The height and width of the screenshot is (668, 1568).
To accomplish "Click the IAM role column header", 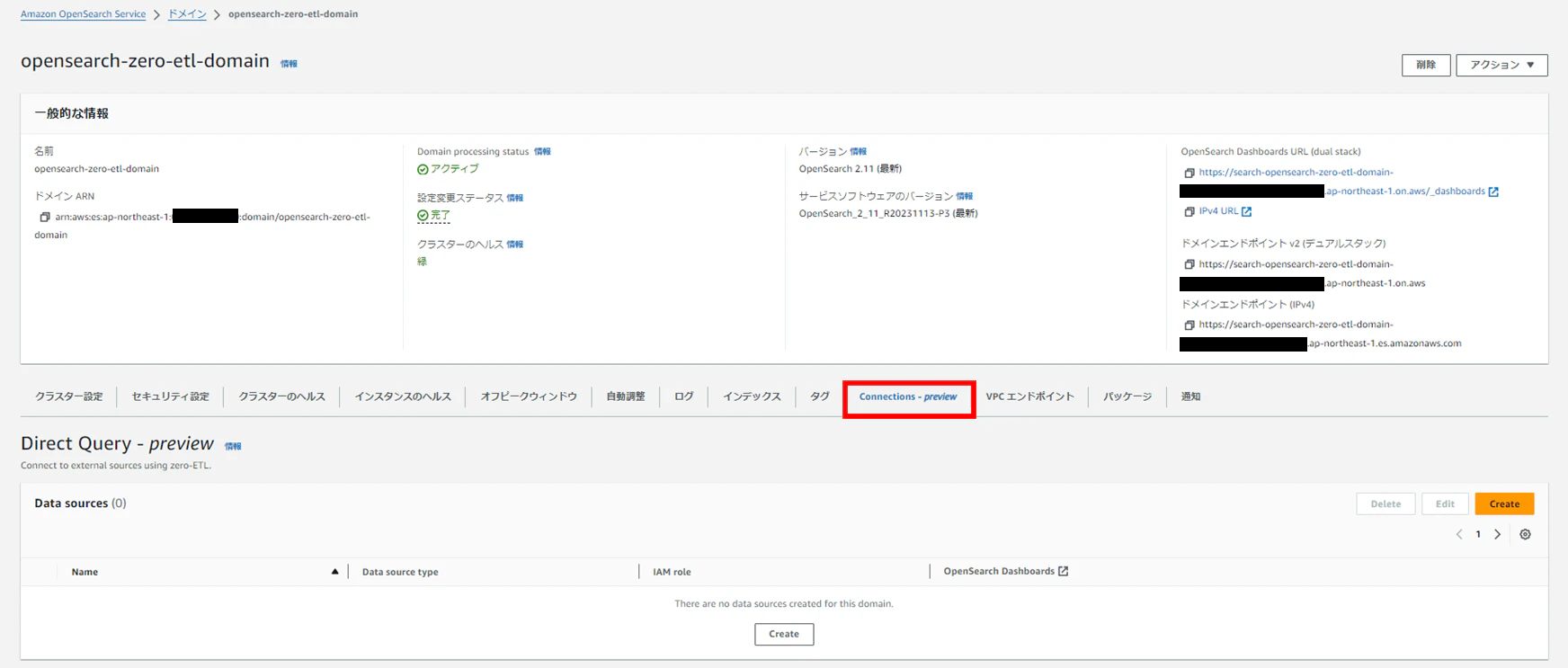I will (672, 572).
